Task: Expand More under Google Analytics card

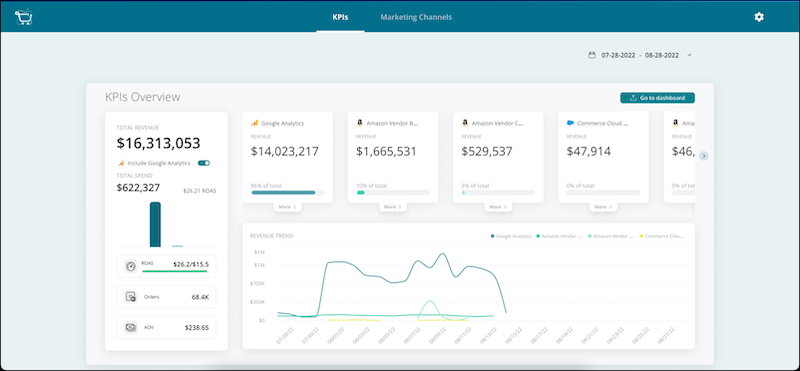Action: pyautogui.click(x=288, y=207)
